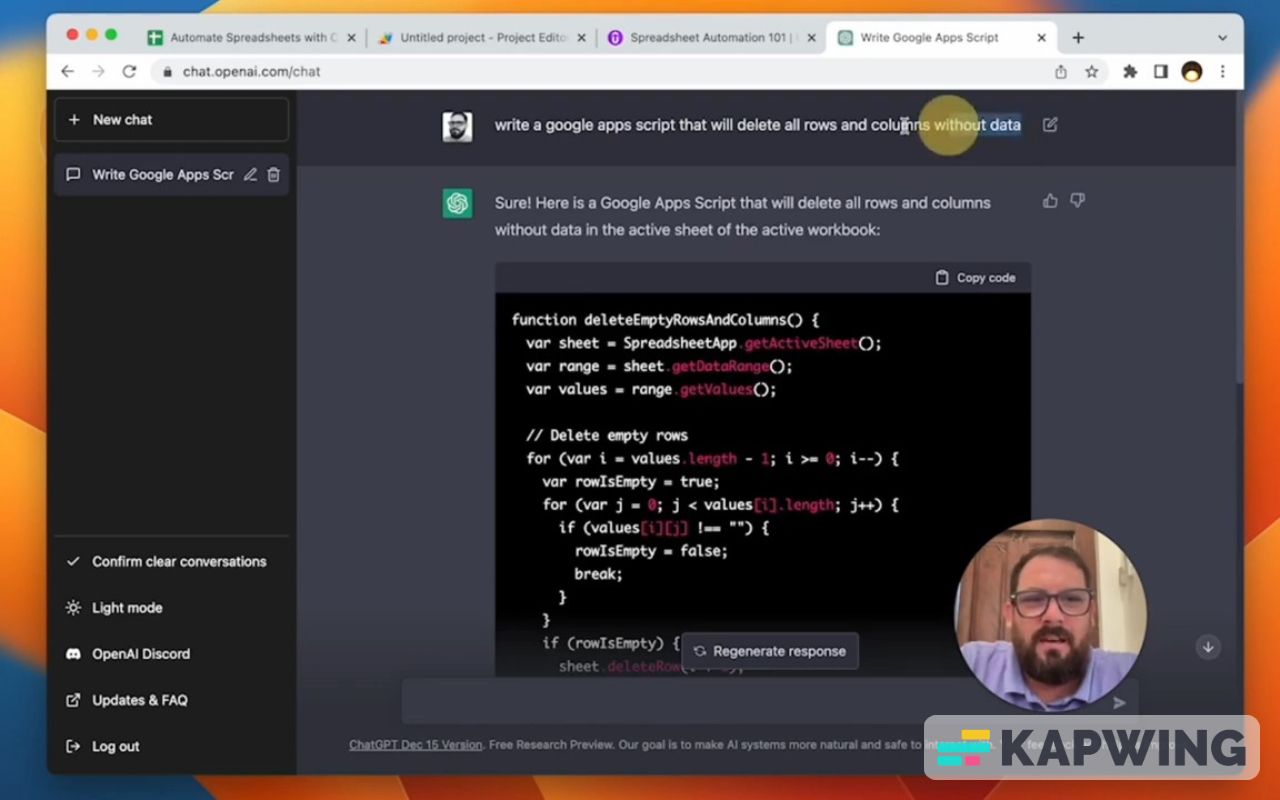This screenshot has width=1280, height=800.
Task: Reload the page with the refresh icon
Action: pyautogui.click(x=129, y=71)
